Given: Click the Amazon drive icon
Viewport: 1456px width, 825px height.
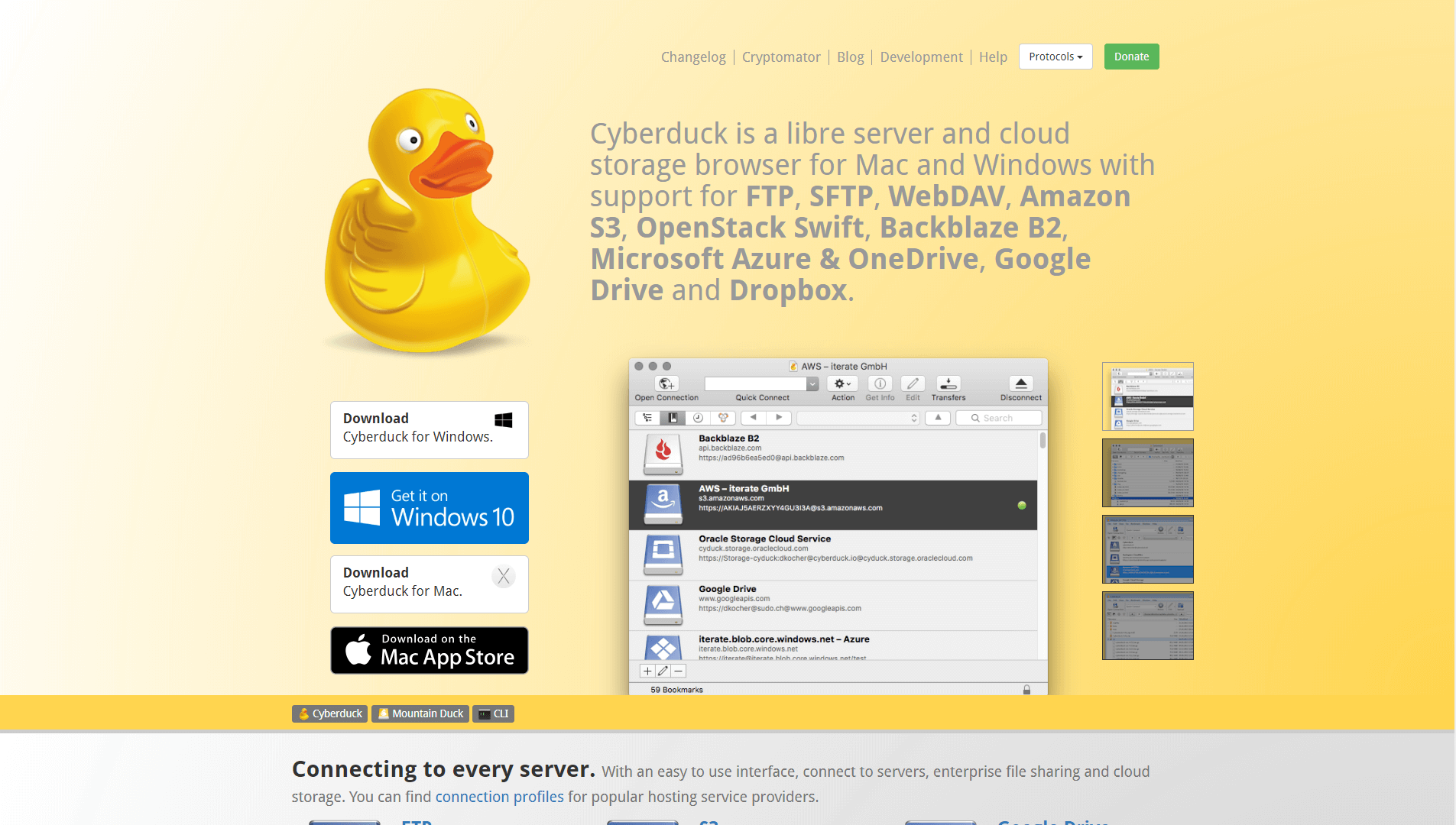Looking at the screenshot, I should 663,504.
